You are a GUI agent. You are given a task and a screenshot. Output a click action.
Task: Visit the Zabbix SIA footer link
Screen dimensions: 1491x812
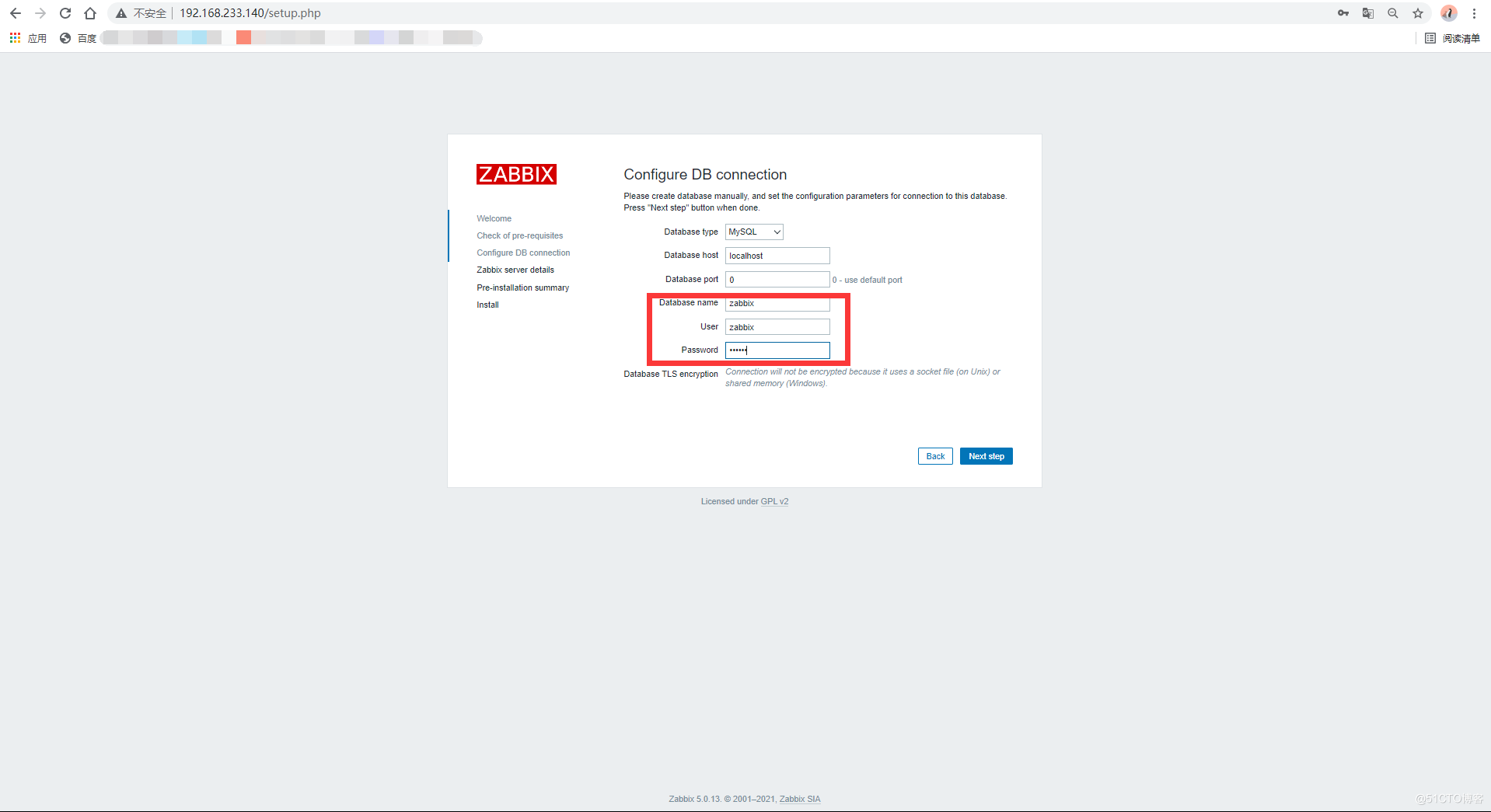click(800, 799)
